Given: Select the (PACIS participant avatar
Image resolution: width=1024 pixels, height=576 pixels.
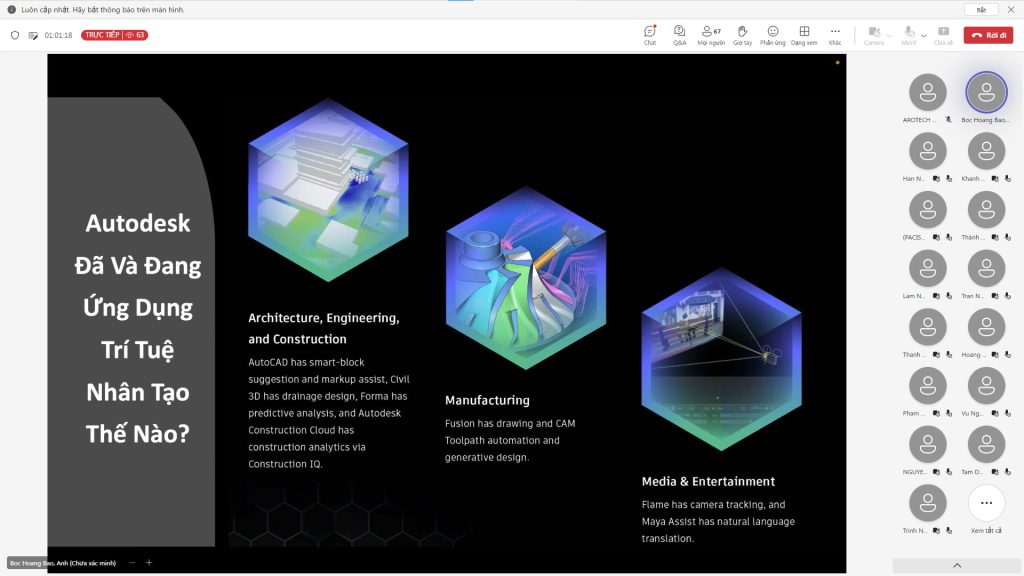Looking at the screenshot, I should click(927, 210).
